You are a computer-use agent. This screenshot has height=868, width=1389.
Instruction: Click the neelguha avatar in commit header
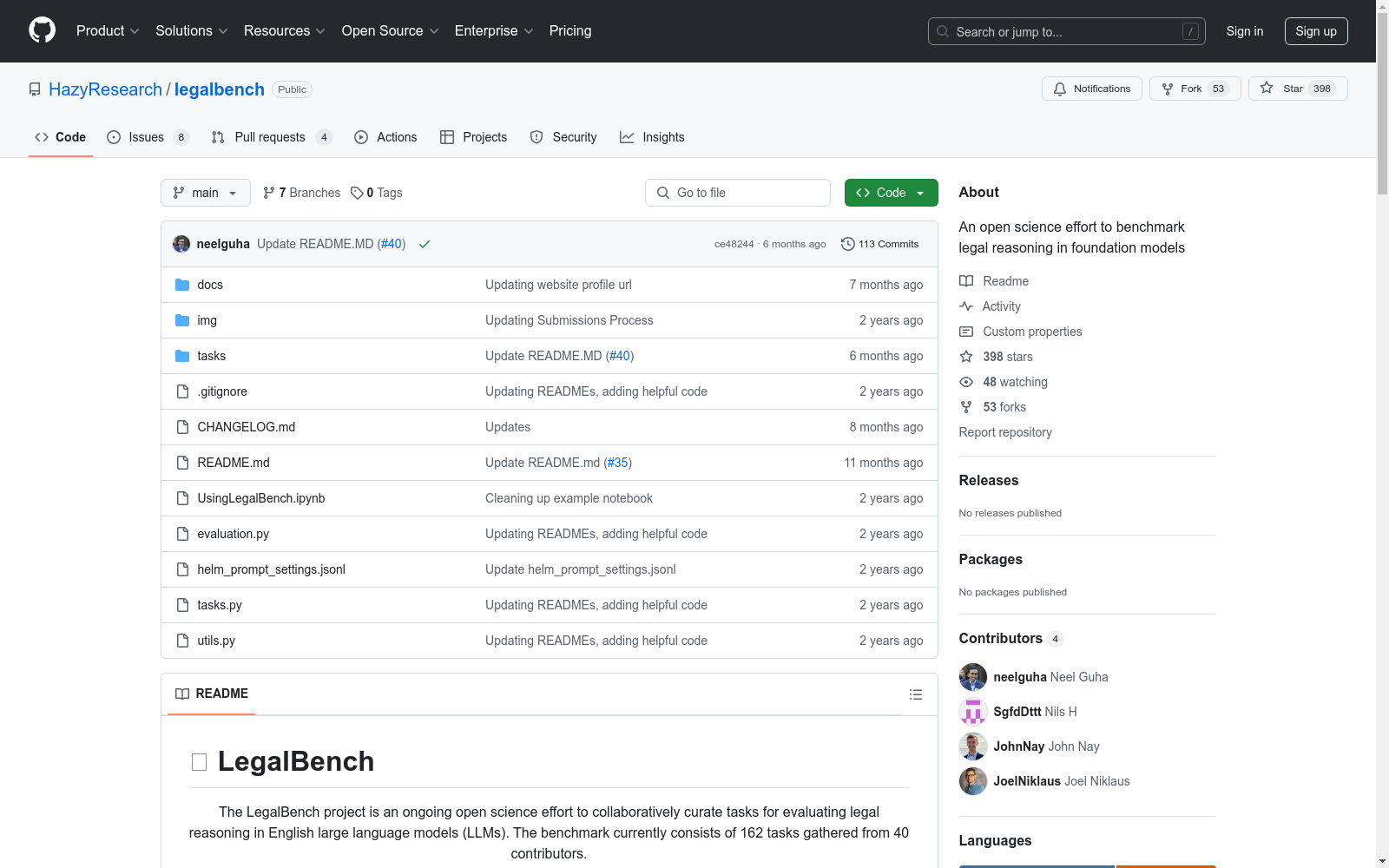click(181, 244)
